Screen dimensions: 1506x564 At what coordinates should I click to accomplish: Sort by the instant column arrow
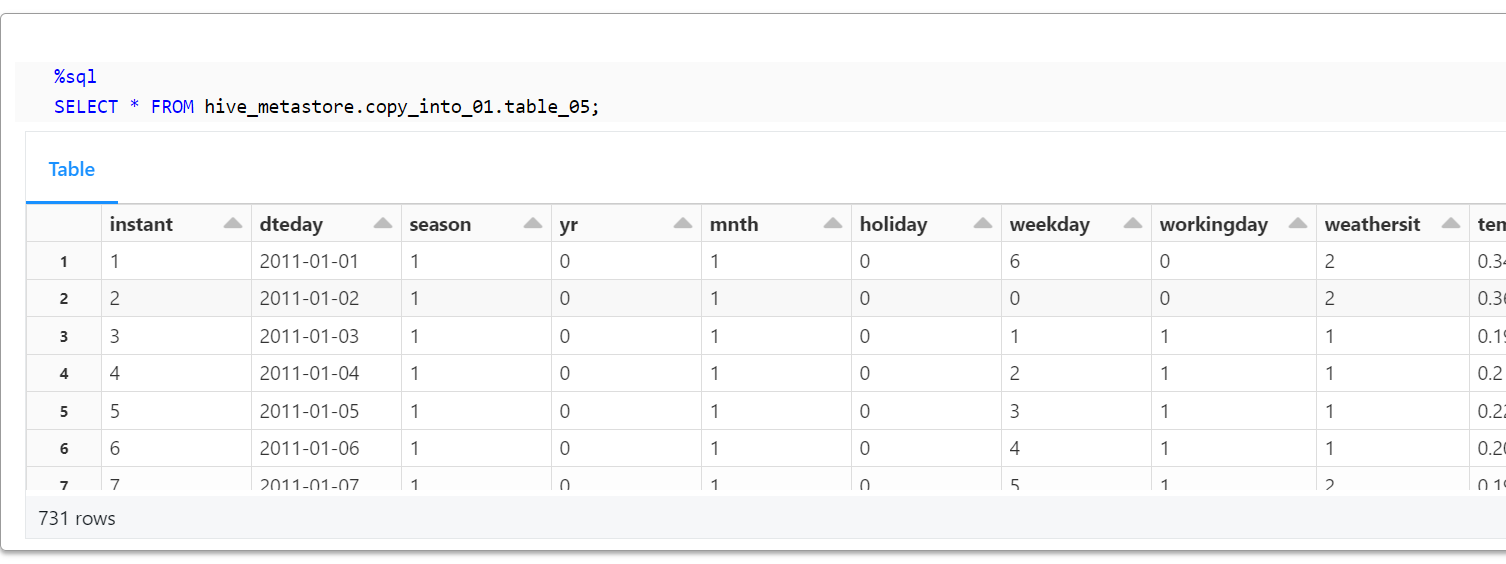(x=233, y=224)
